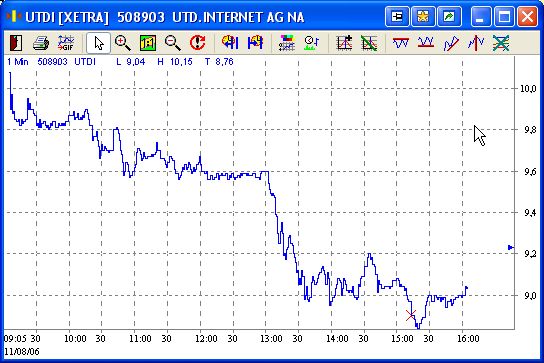Click the pie chart with right bracket icon
Image resolution: width=544 pixels, height=363 pixels.
pos(255,43)
